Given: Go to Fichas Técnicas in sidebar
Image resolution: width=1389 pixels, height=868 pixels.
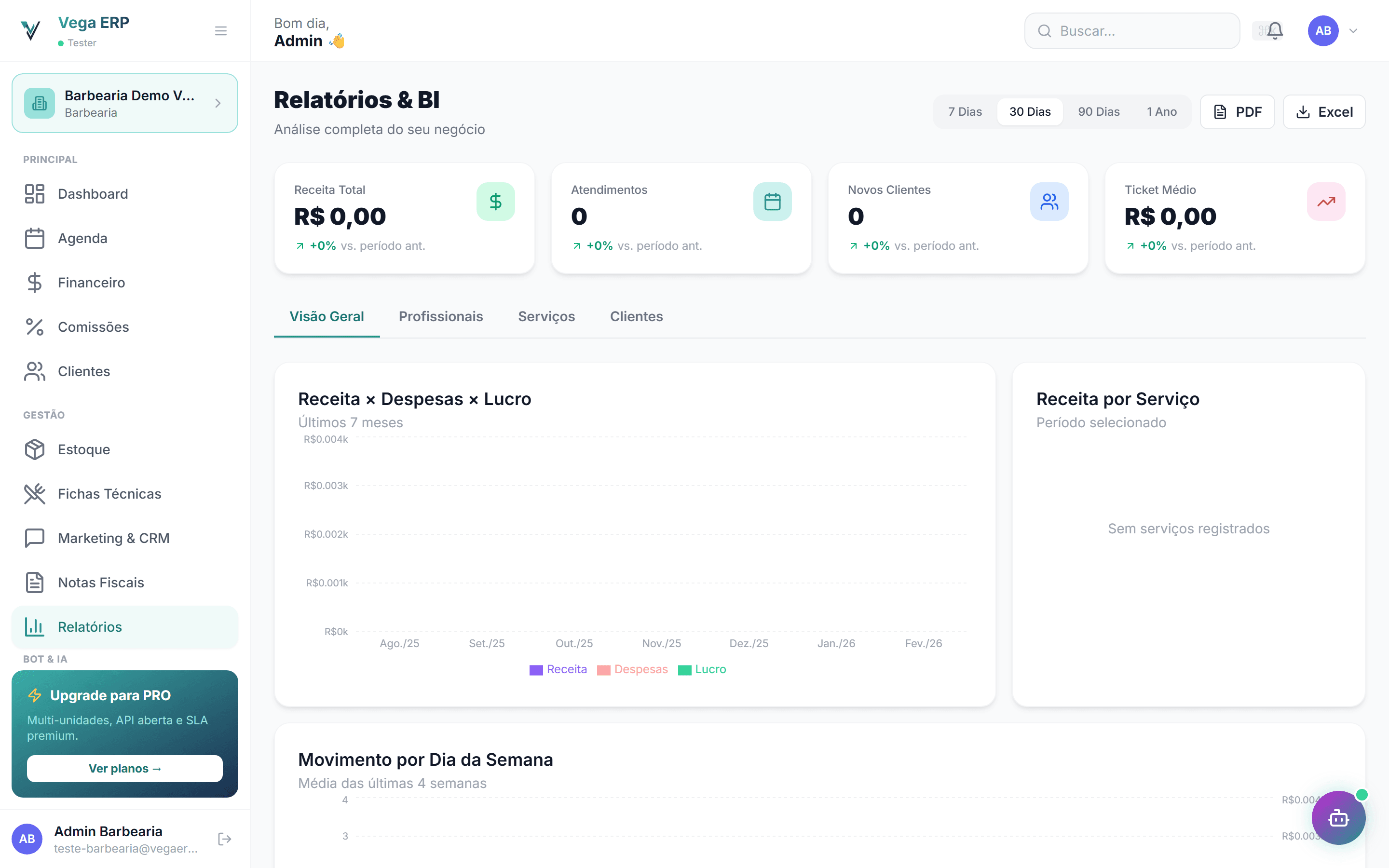Looking at the screenshot, I should (x=109, y=494).
